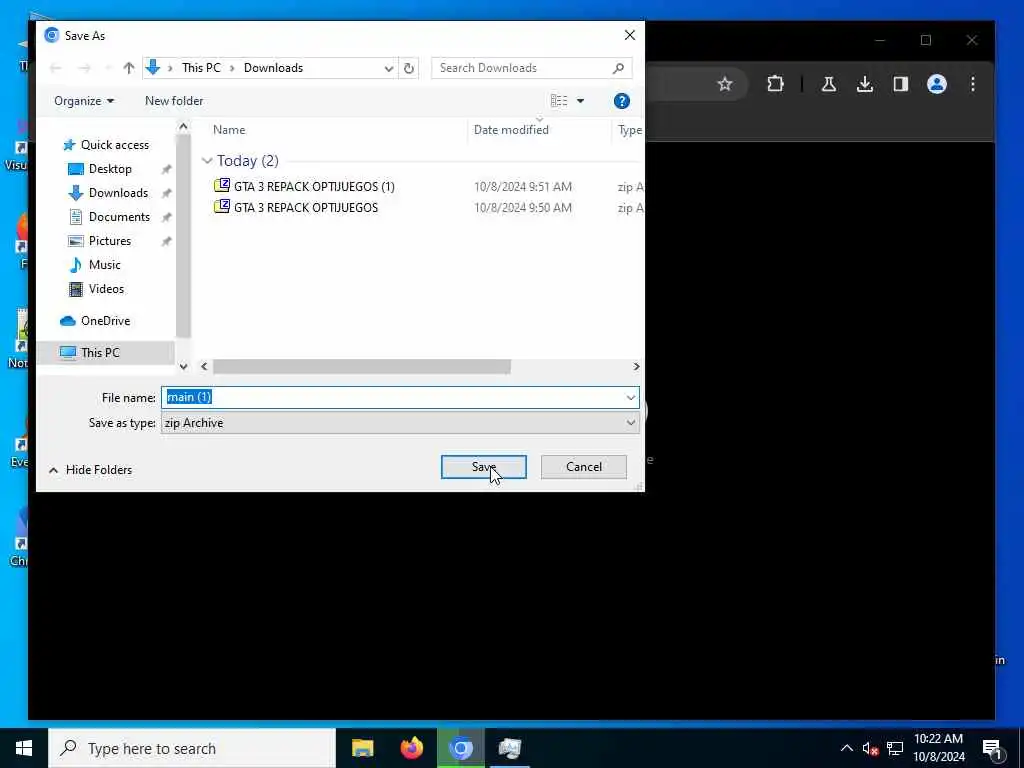1024x768 pixels.
Task: Go to Desktop in navigation pane
Action: [110, 168]
